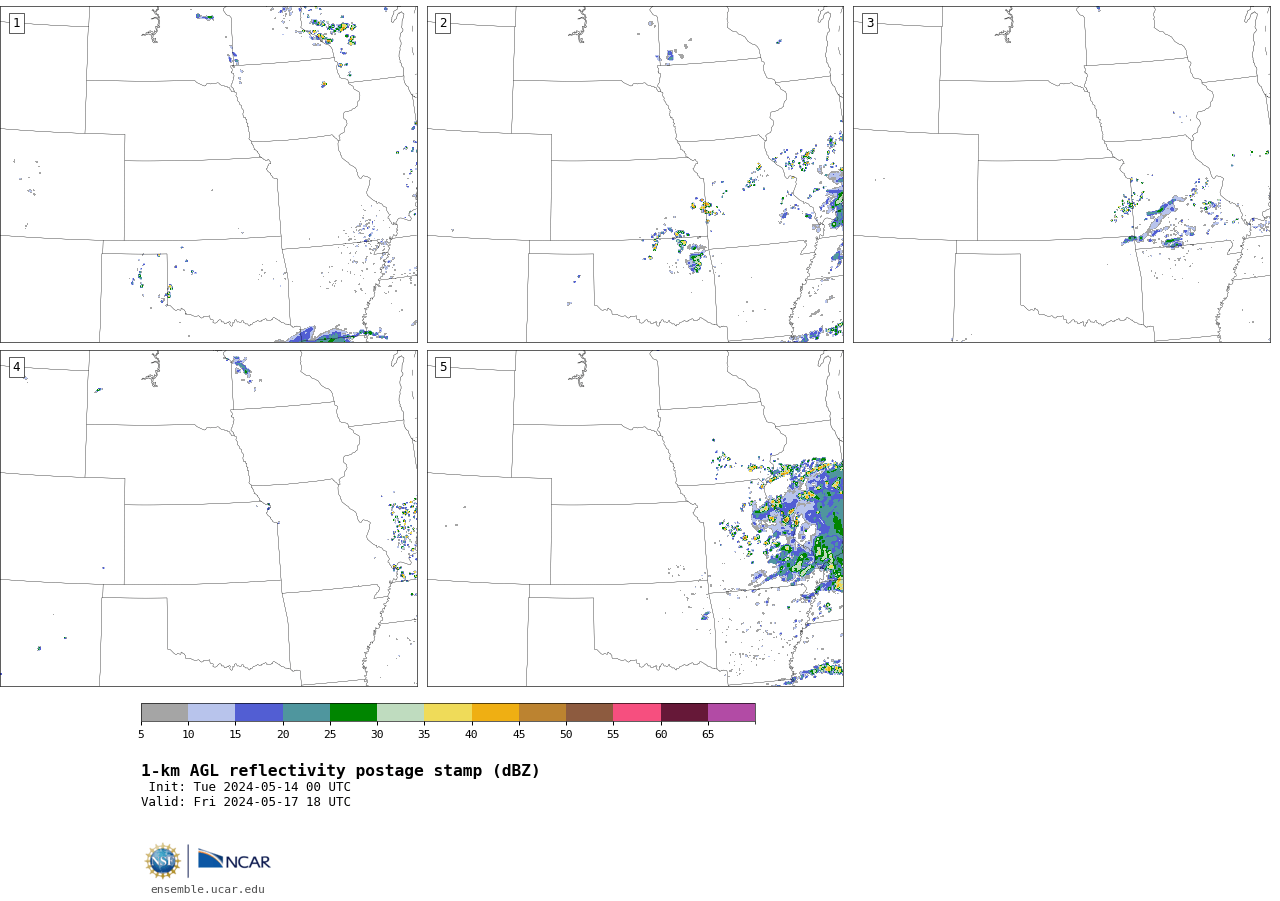Open ensemble member 2 reflectivity panel
This screenshot has height=901, width=1280.
635,174
